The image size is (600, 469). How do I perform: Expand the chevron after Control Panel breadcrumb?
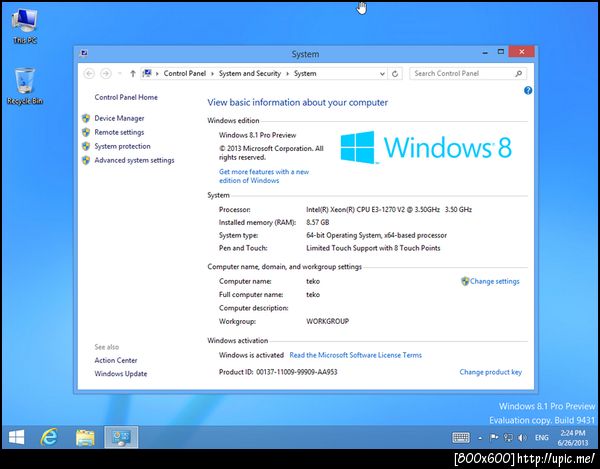212,74
